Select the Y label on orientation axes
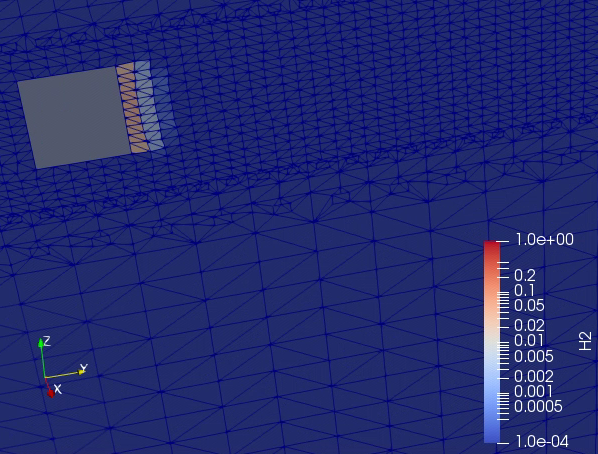This screenshot has width=598, height=454. click(x=84, y=368)
